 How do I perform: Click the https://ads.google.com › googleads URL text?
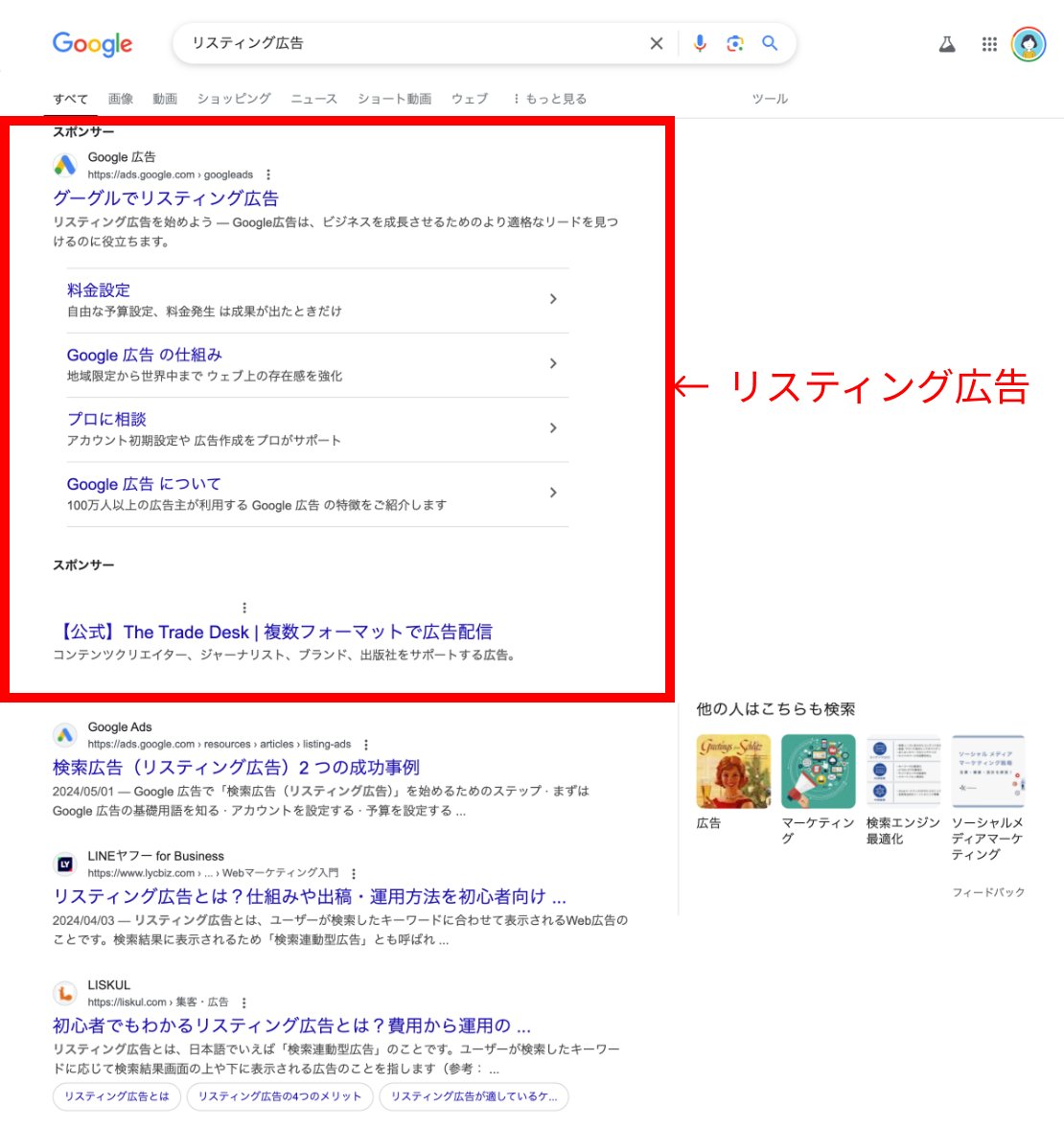click(171, 174)
